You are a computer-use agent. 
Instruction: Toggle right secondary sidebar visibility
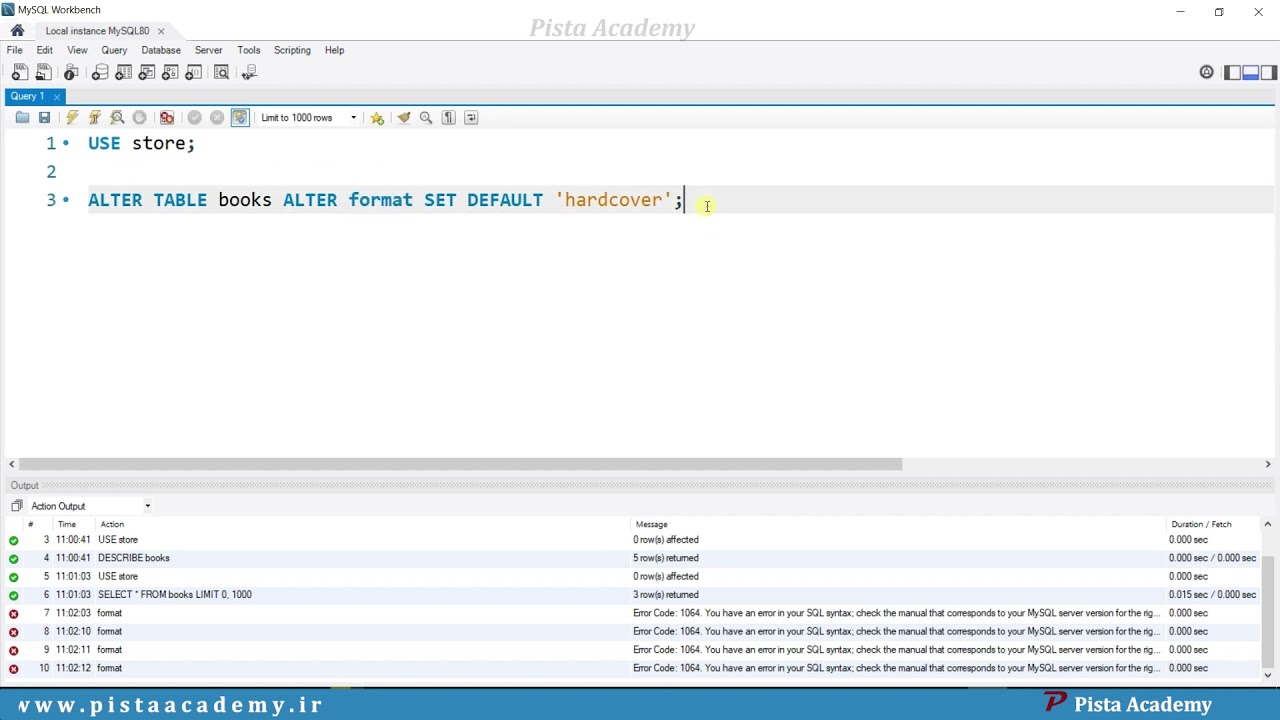[x=1269, y=72]
